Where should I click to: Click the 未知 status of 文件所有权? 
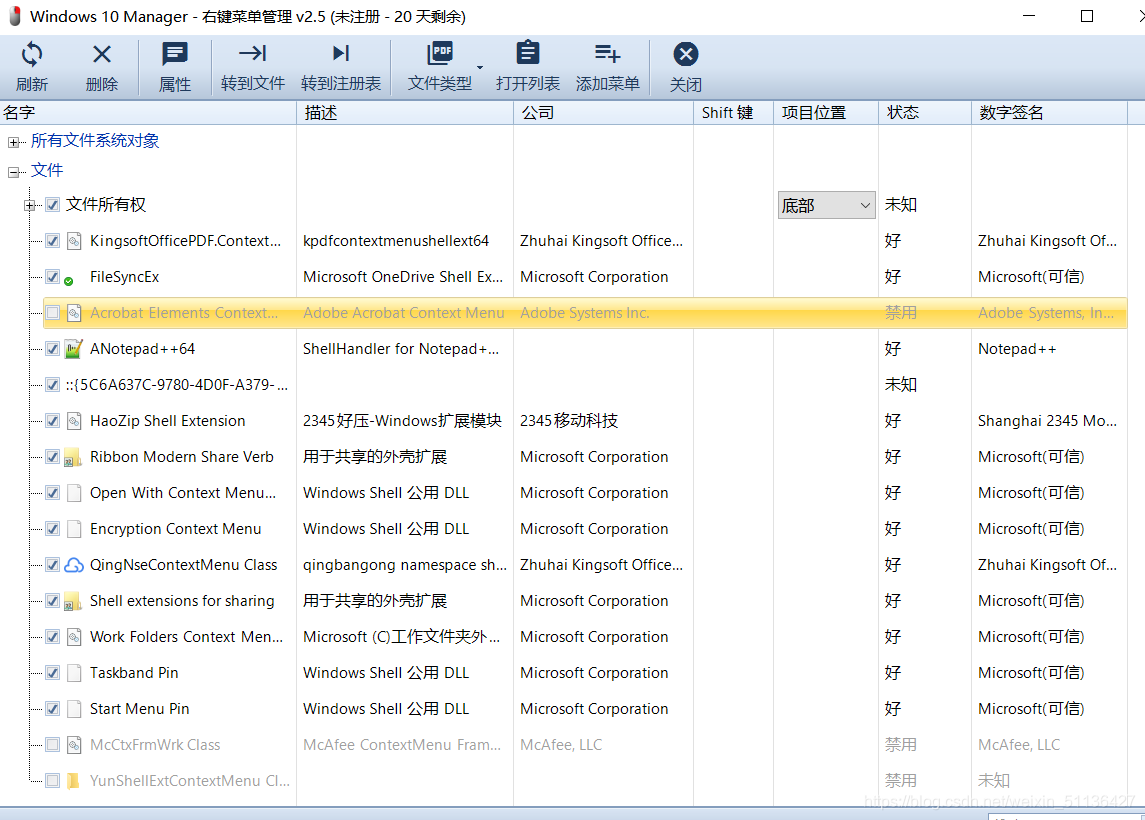point(900,204)
